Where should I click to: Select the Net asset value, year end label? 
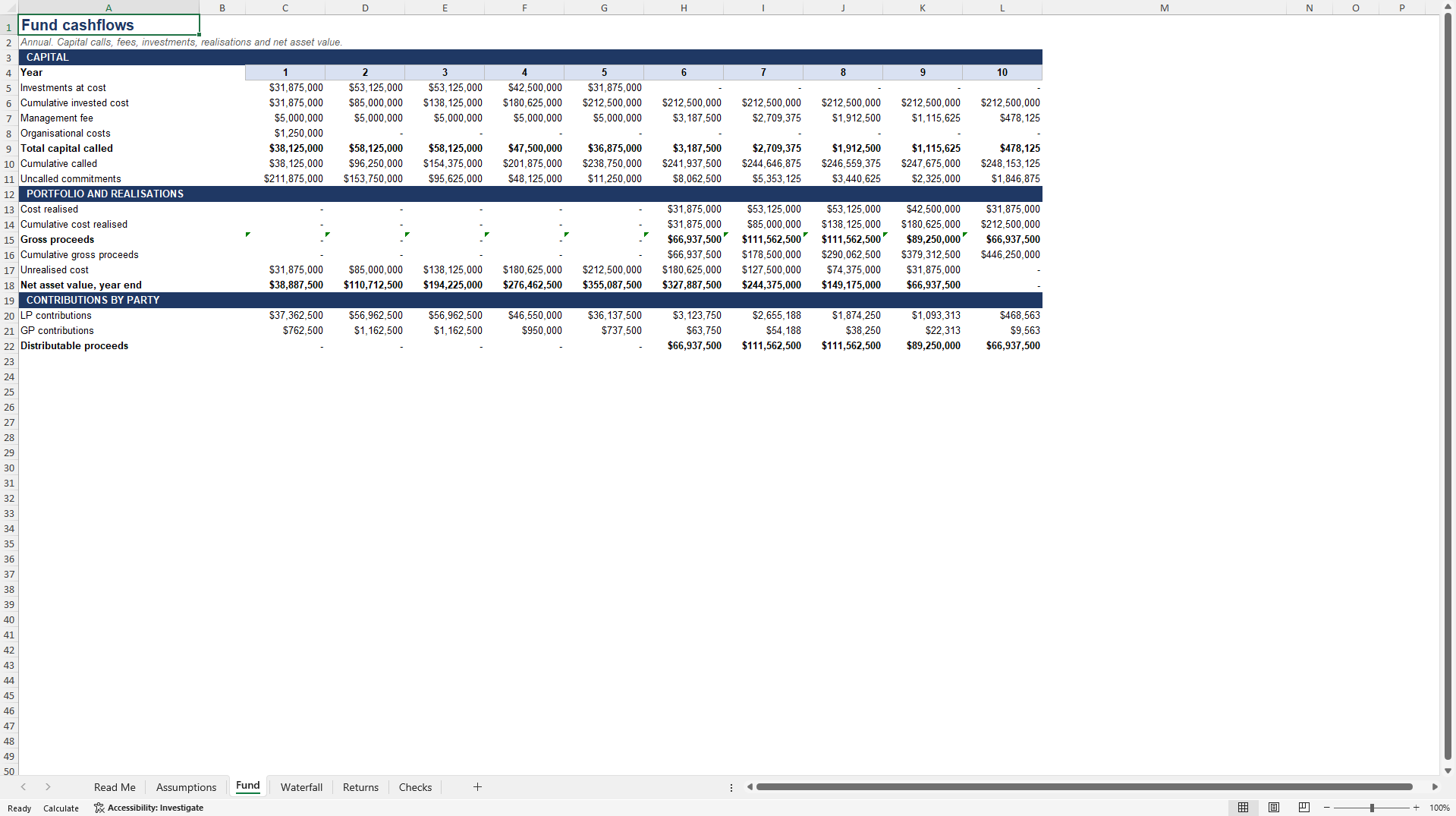[x=81, y=285]
